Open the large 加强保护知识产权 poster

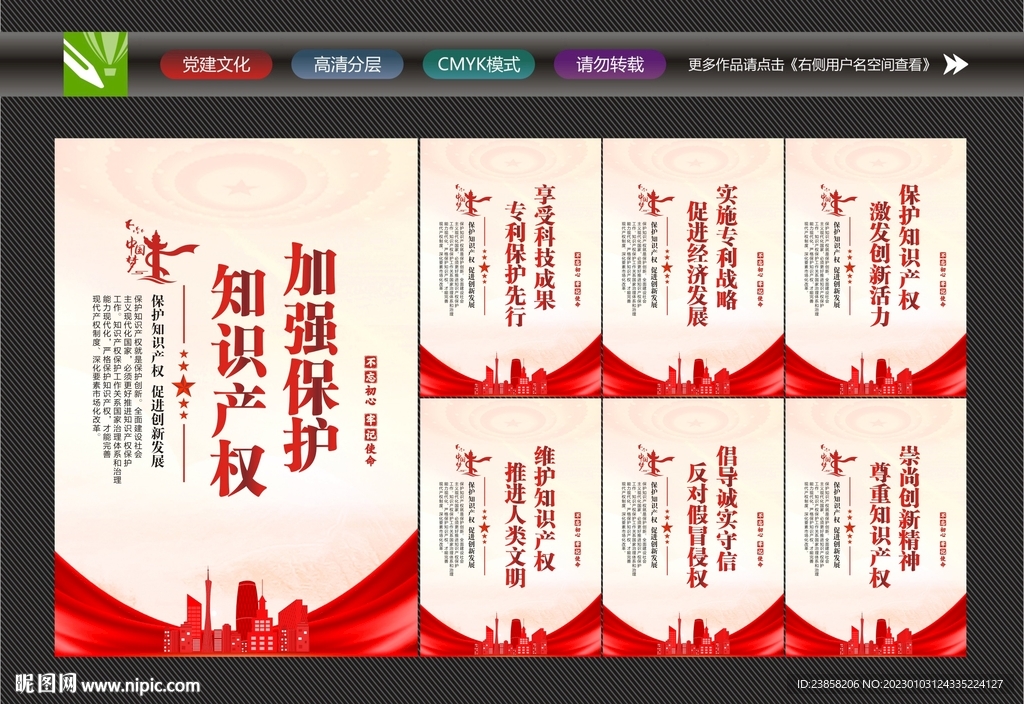click(x=236, y=397)
